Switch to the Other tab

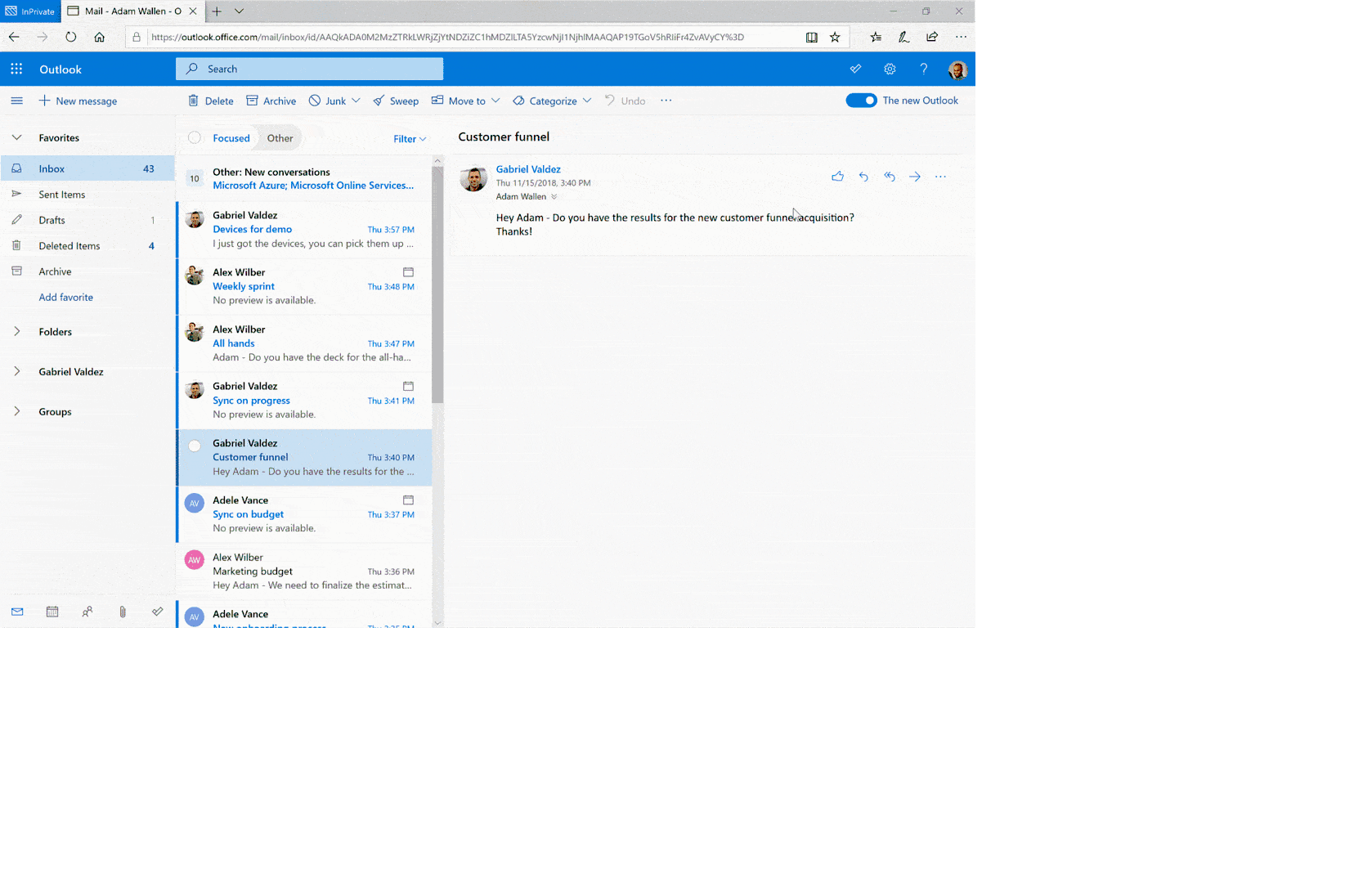(x=280, y=138)
